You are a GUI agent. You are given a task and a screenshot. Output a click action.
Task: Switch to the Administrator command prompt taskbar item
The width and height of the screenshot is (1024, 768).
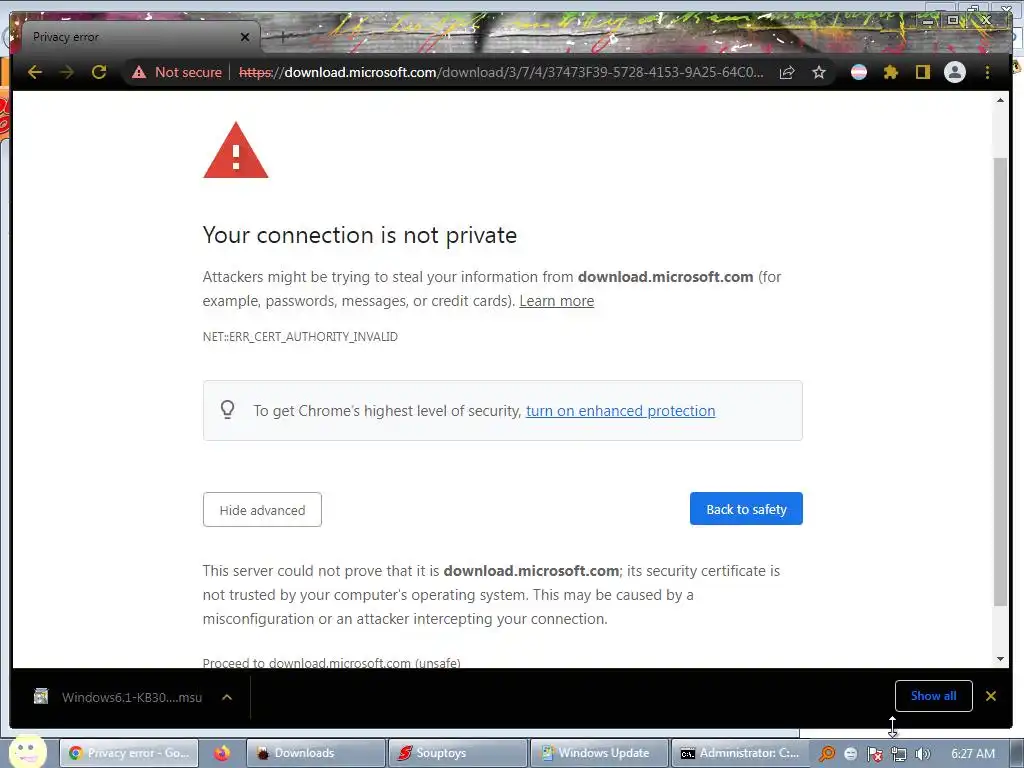tap(741, 753)
